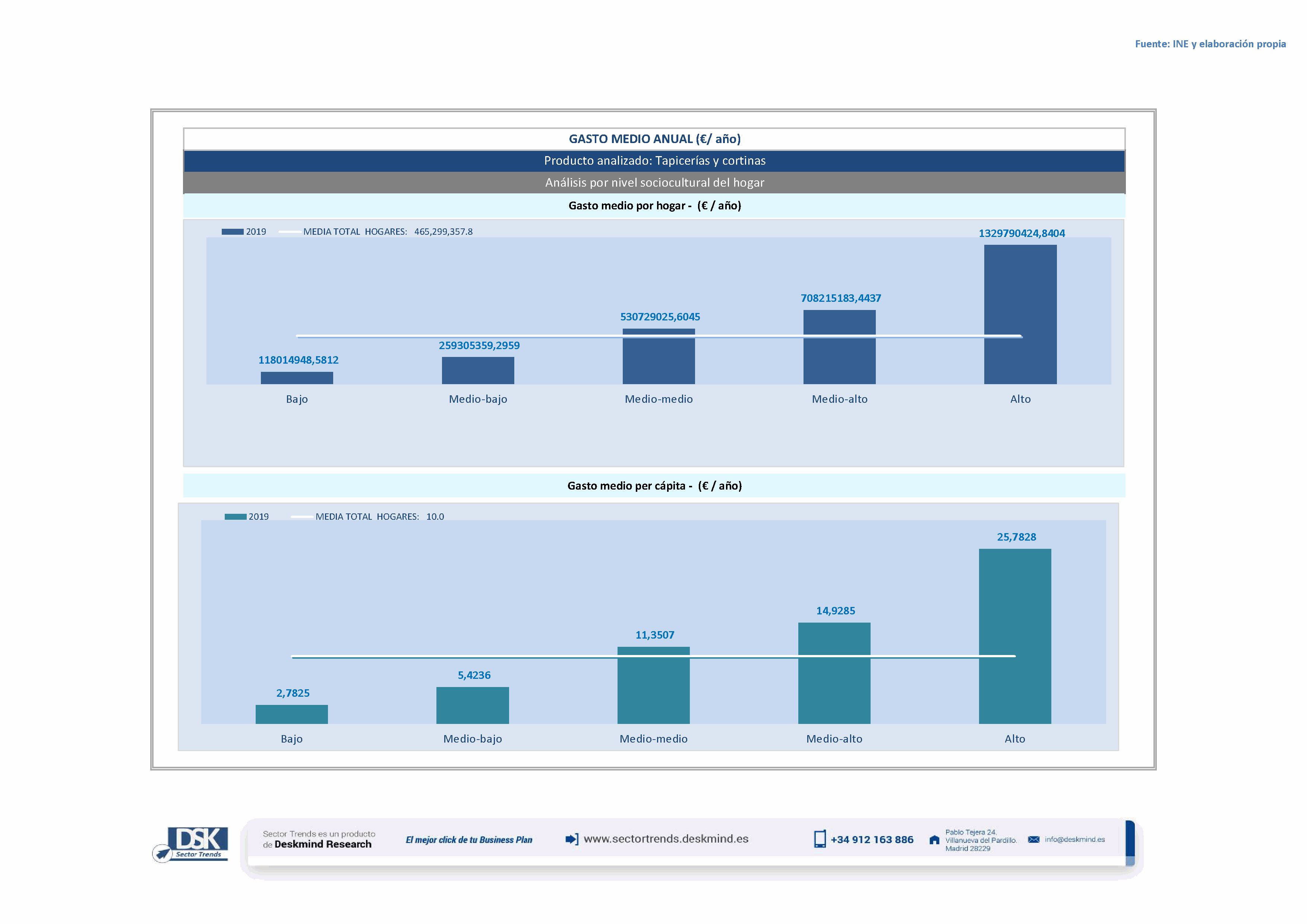Click the mobile phone icon in footer

point(819,839)
